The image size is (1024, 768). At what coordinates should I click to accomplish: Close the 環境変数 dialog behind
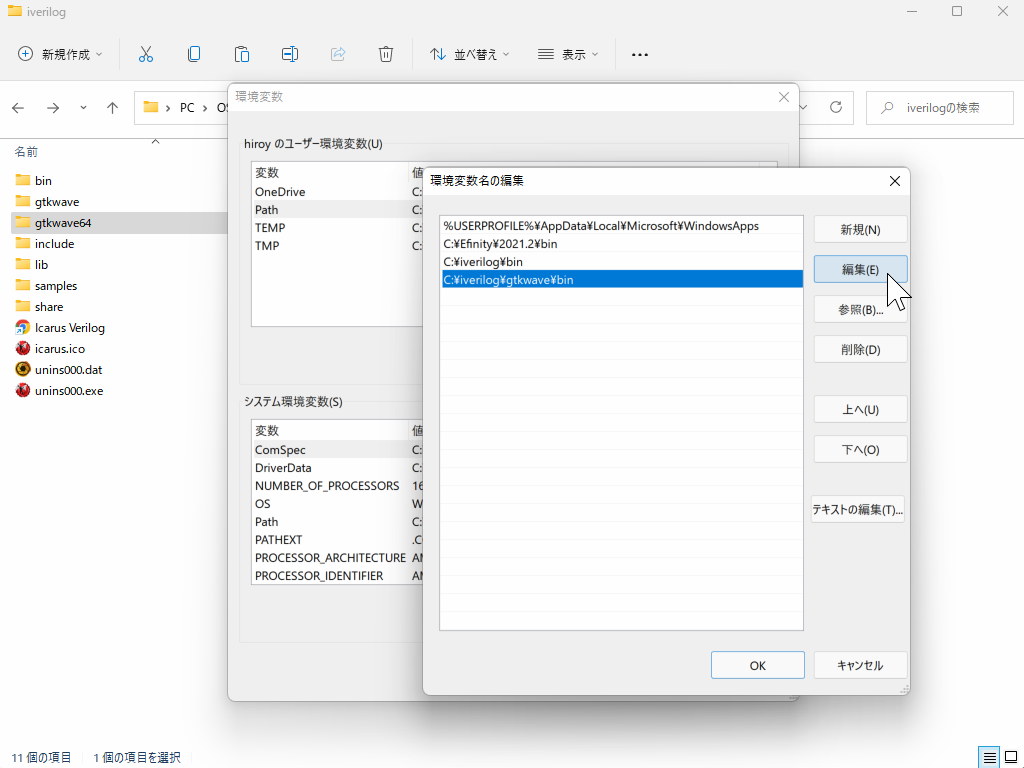click(784, 97)
